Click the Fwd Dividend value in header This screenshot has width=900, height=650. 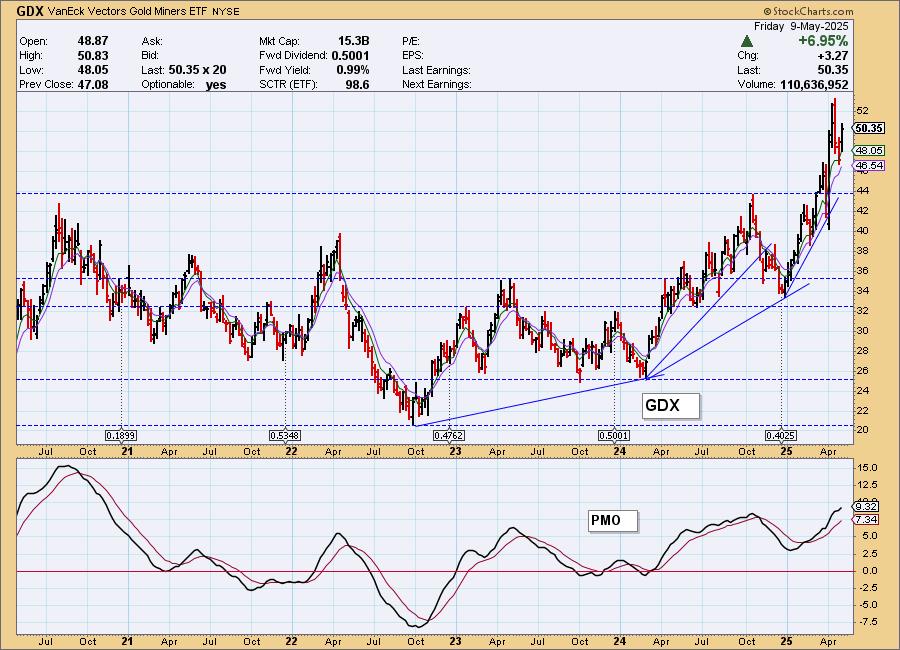pos(351,56)
